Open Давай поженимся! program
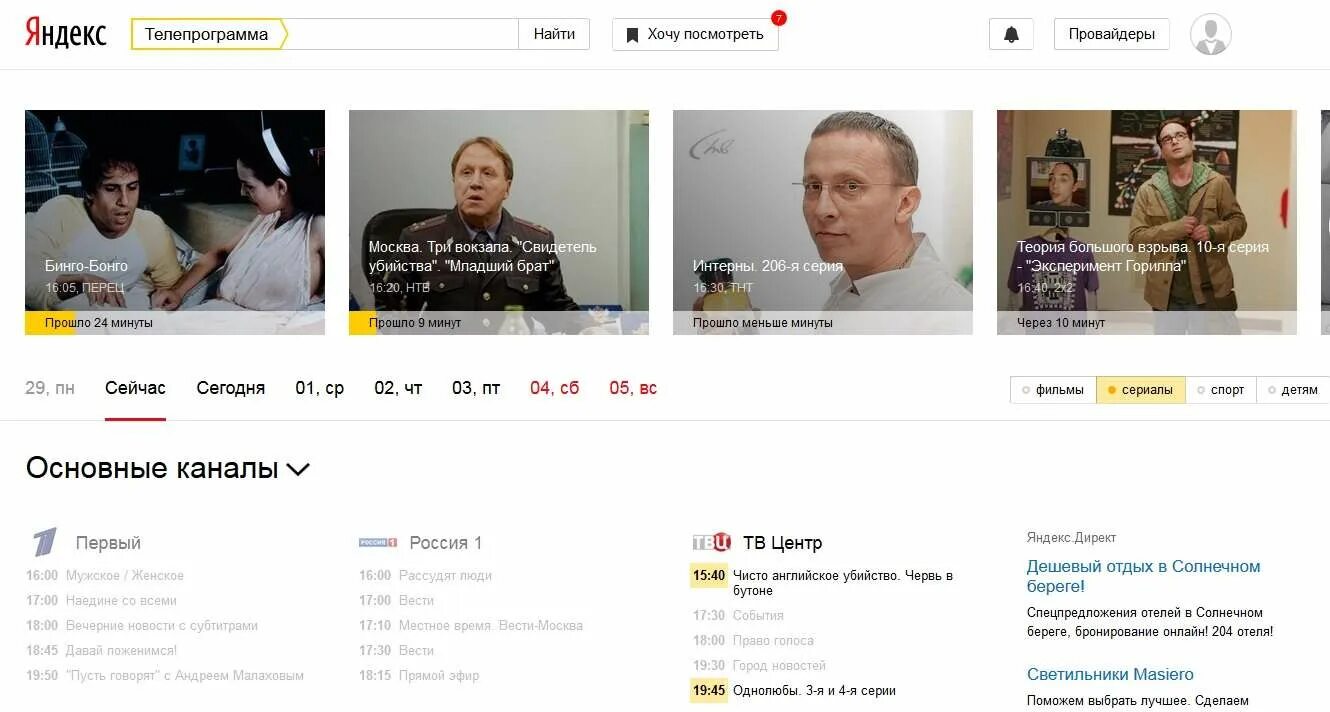This screenshot has height=712, width=1330. pos(121,650)
